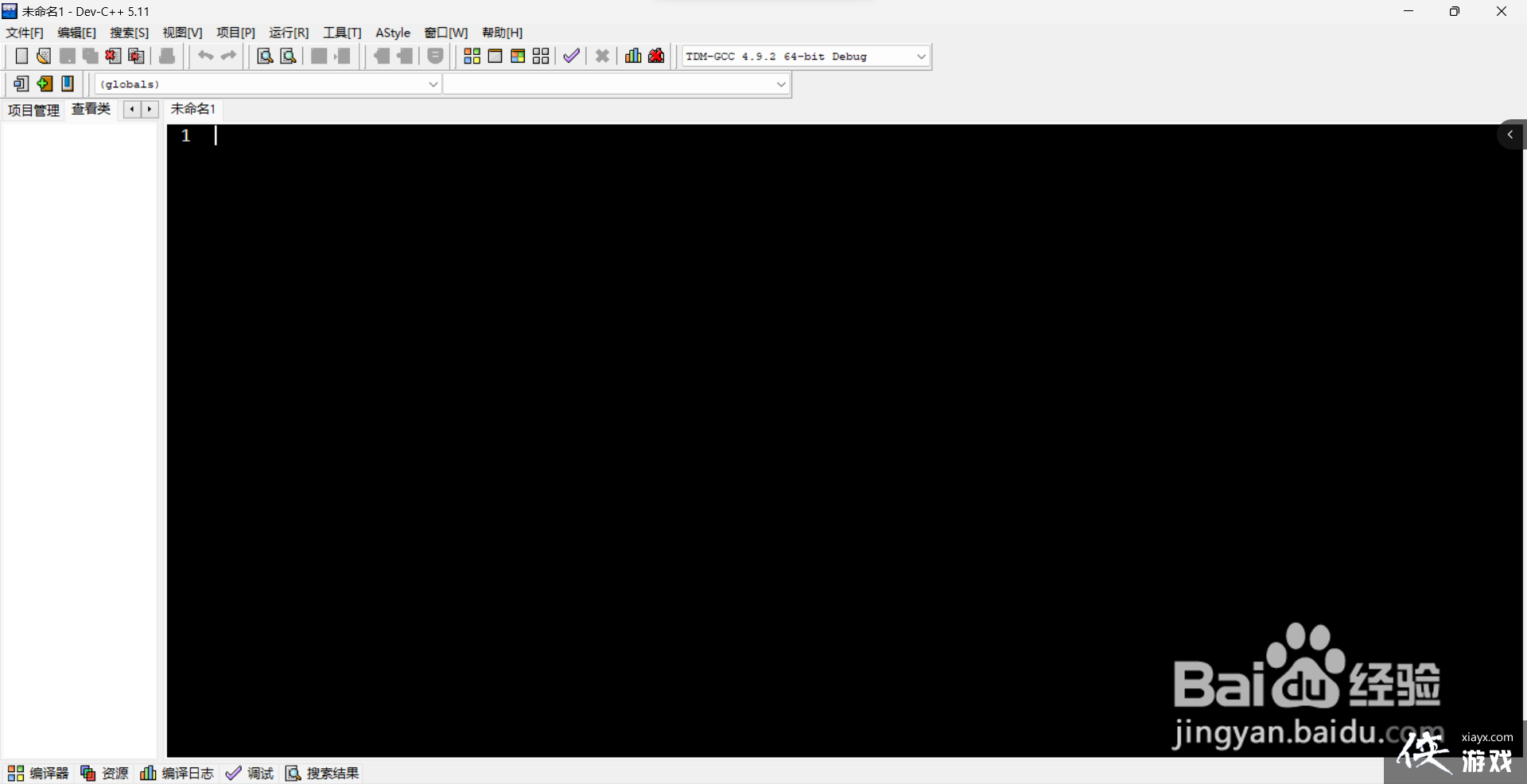Click the green-plus Add bookmark icon
Screen dimensions: 1527x784
(x=45, y=83)
